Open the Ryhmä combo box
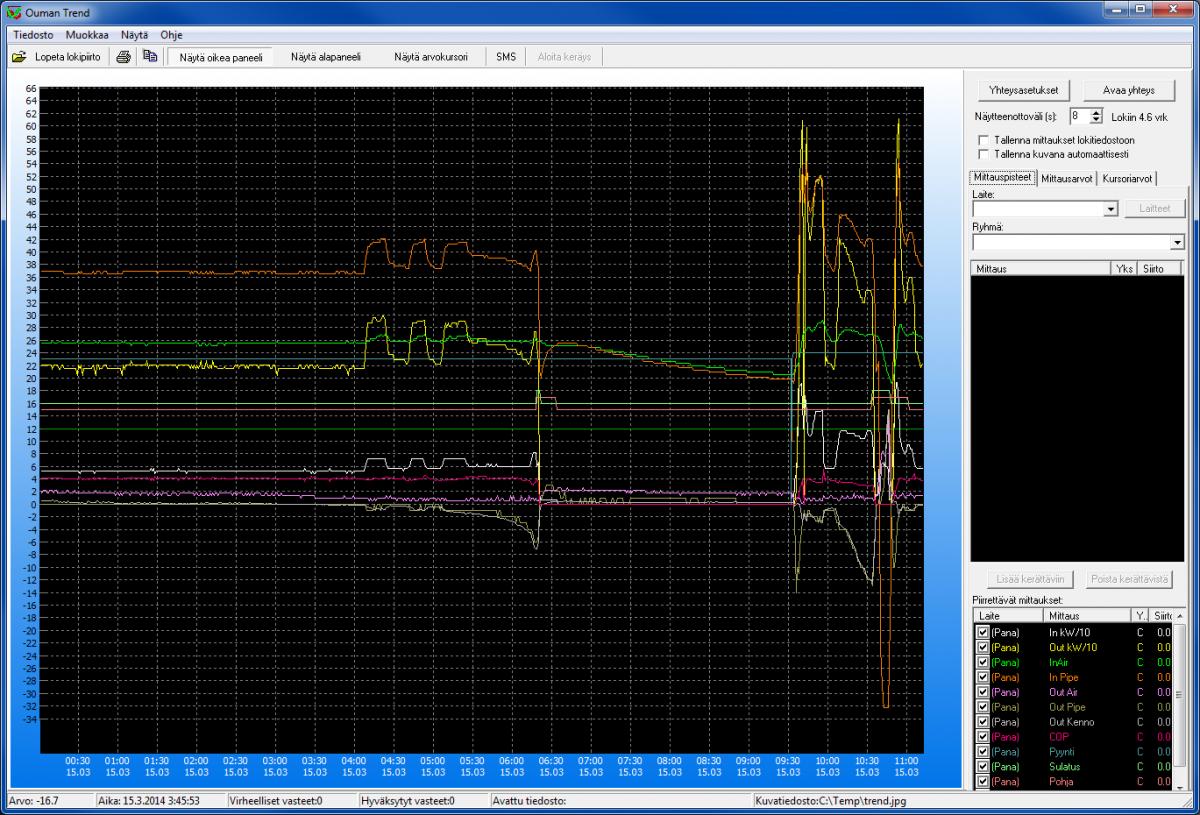This screenshot has height=815, width=1200. tap(1176, 242)
